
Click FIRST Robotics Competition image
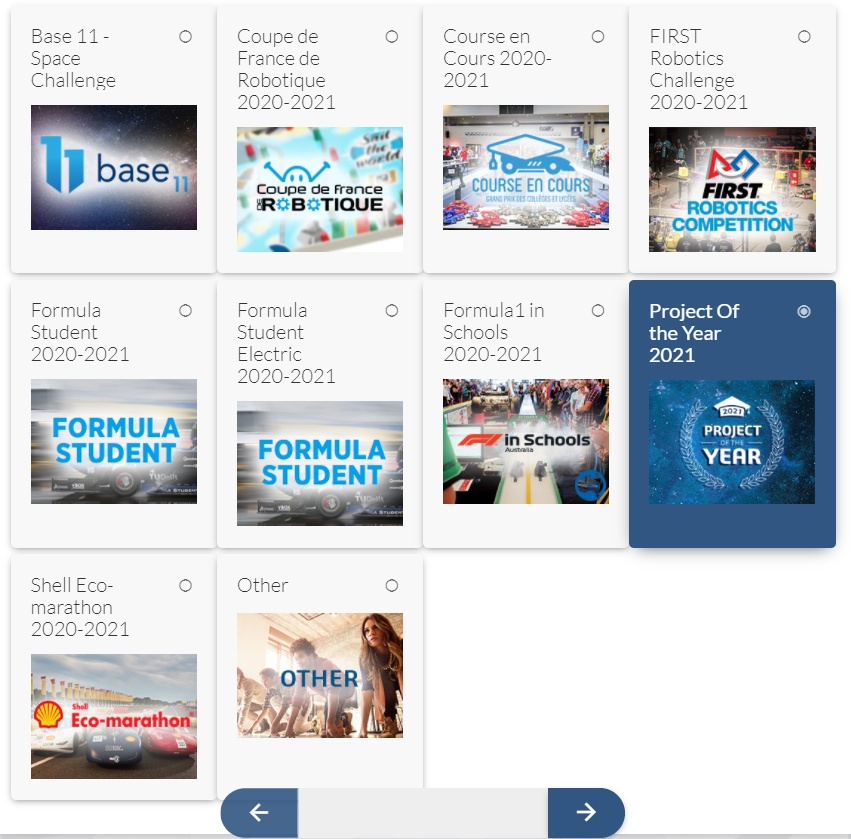pos(732,189)
